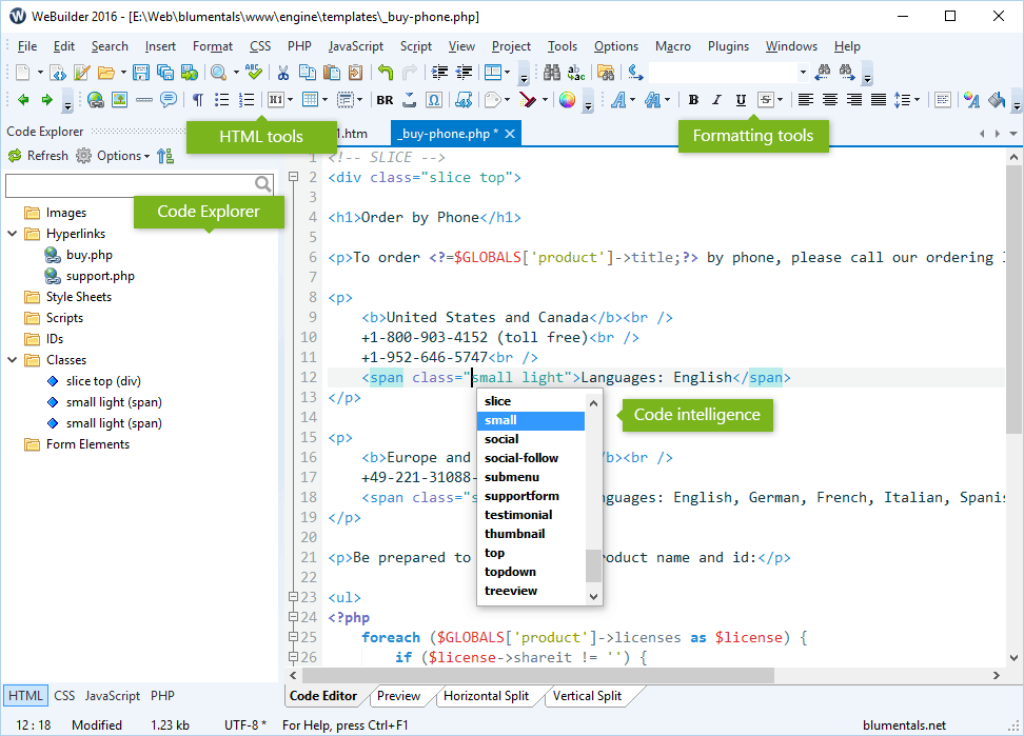Click the Save file icon
This screenshot has width=1024, height=736.
141,72
